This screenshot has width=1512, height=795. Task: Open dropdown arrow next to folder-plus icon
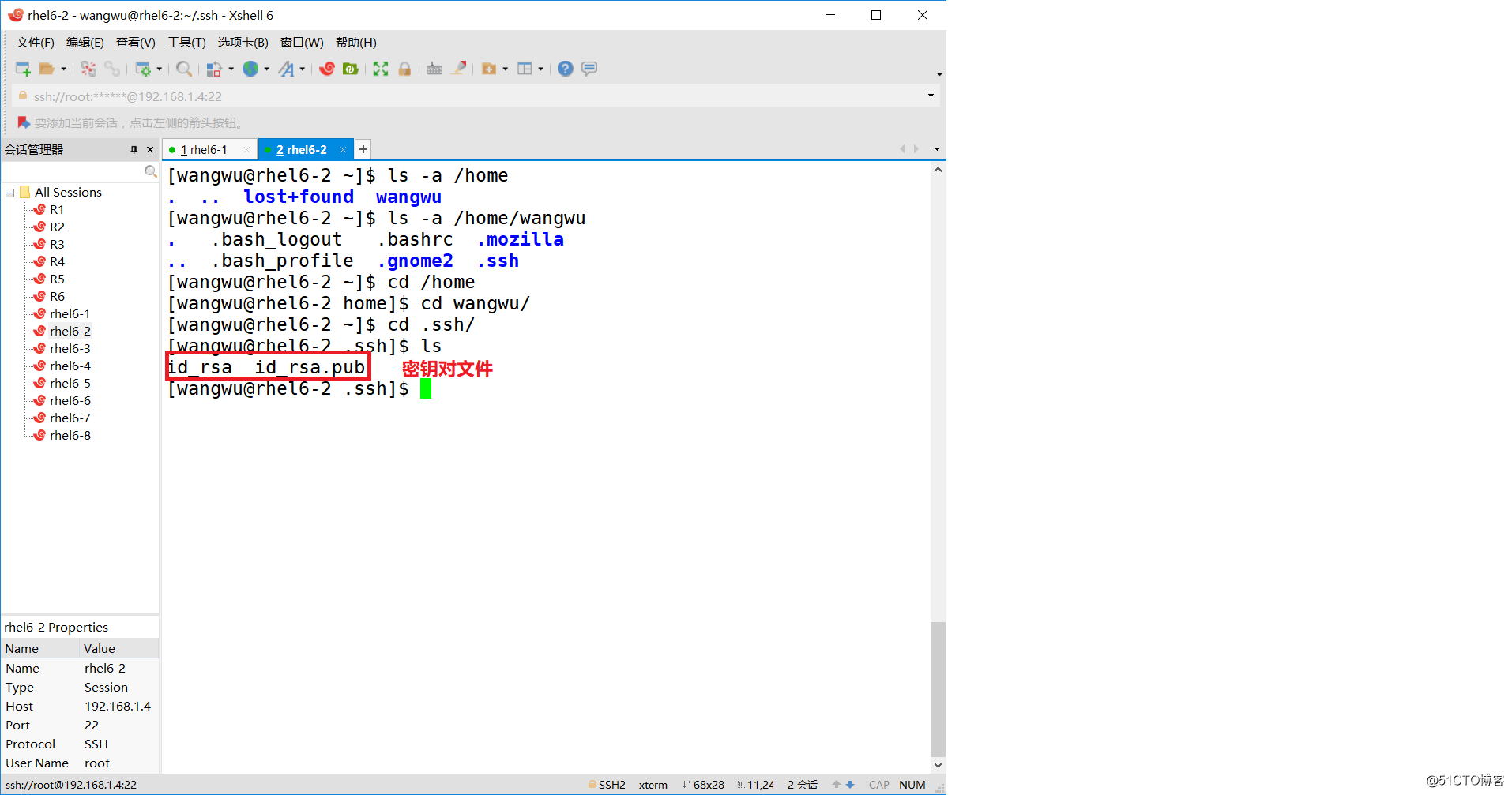[x=505, y=69]
